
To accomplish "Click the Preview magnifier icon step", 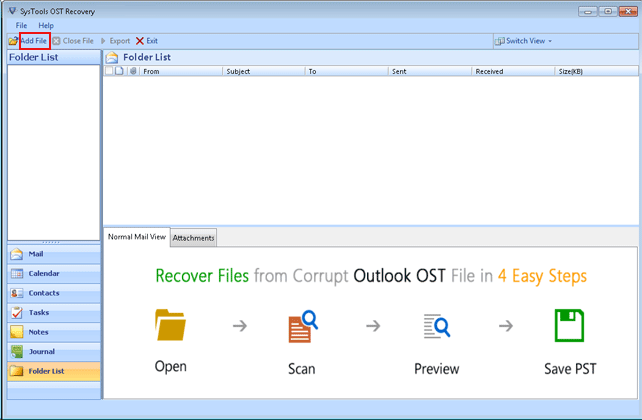I will pos(436,326).
